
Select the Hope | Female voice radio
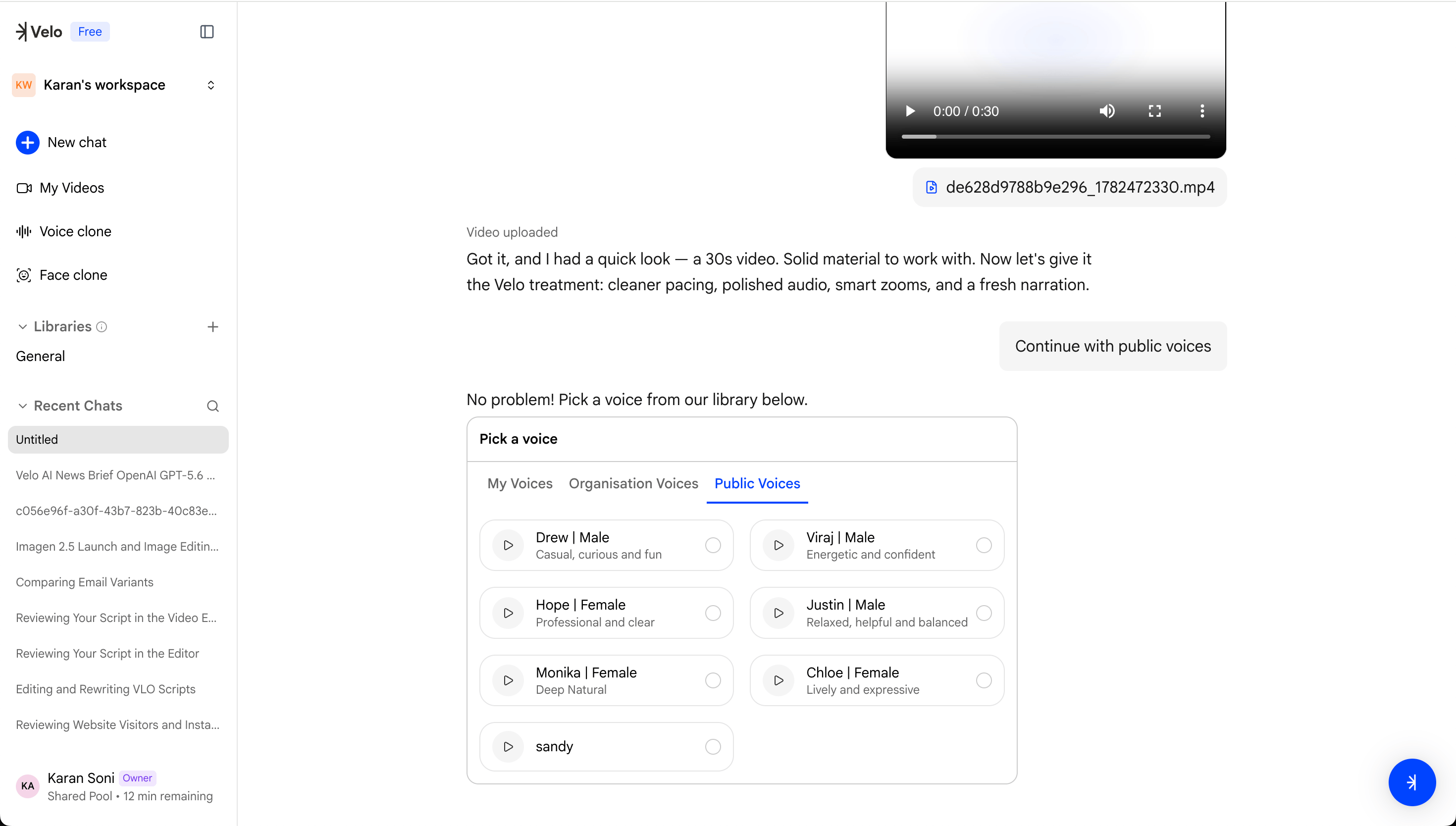(713, 613)
